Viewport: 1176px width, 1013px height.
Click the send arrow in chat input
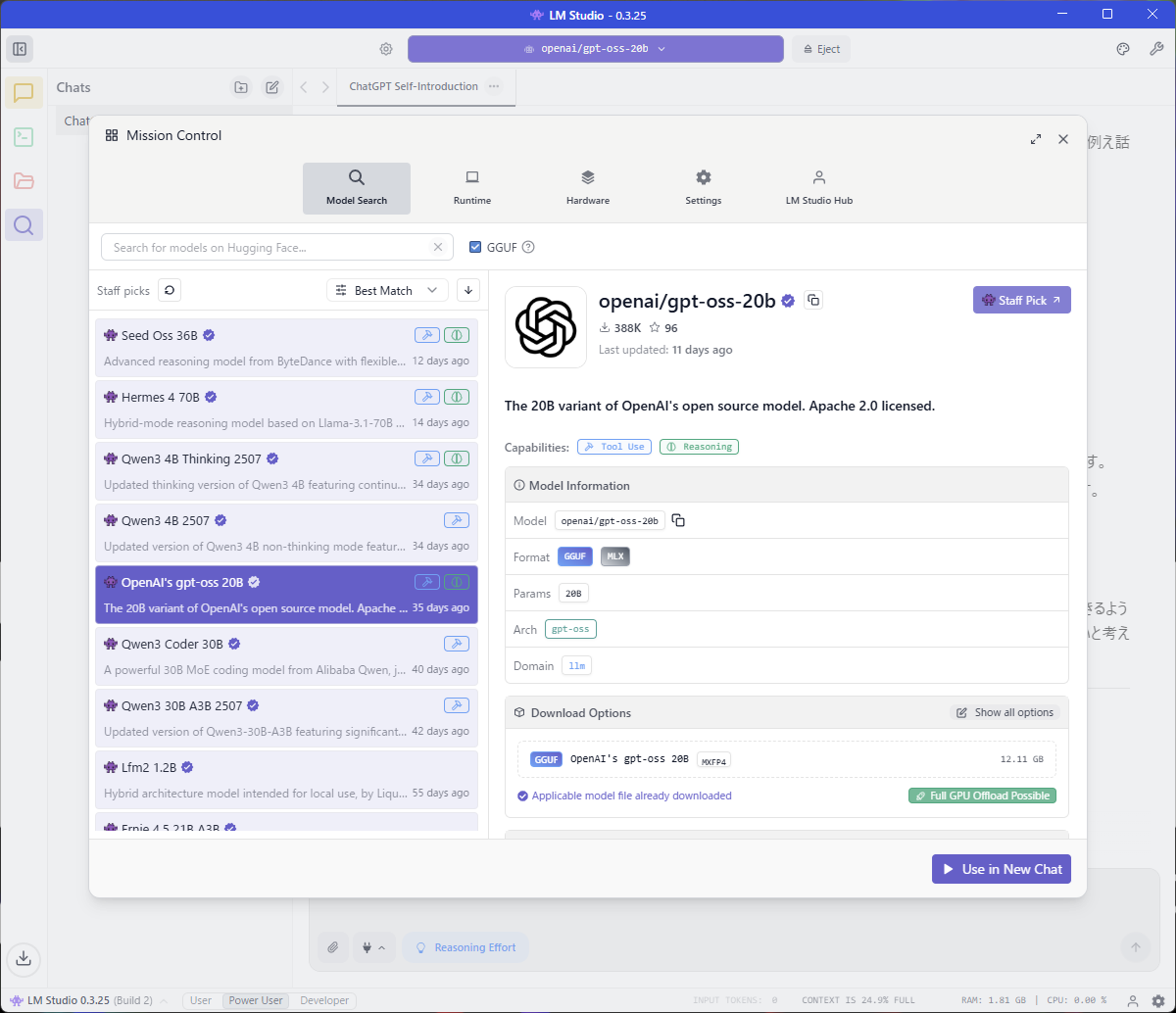1136,947
